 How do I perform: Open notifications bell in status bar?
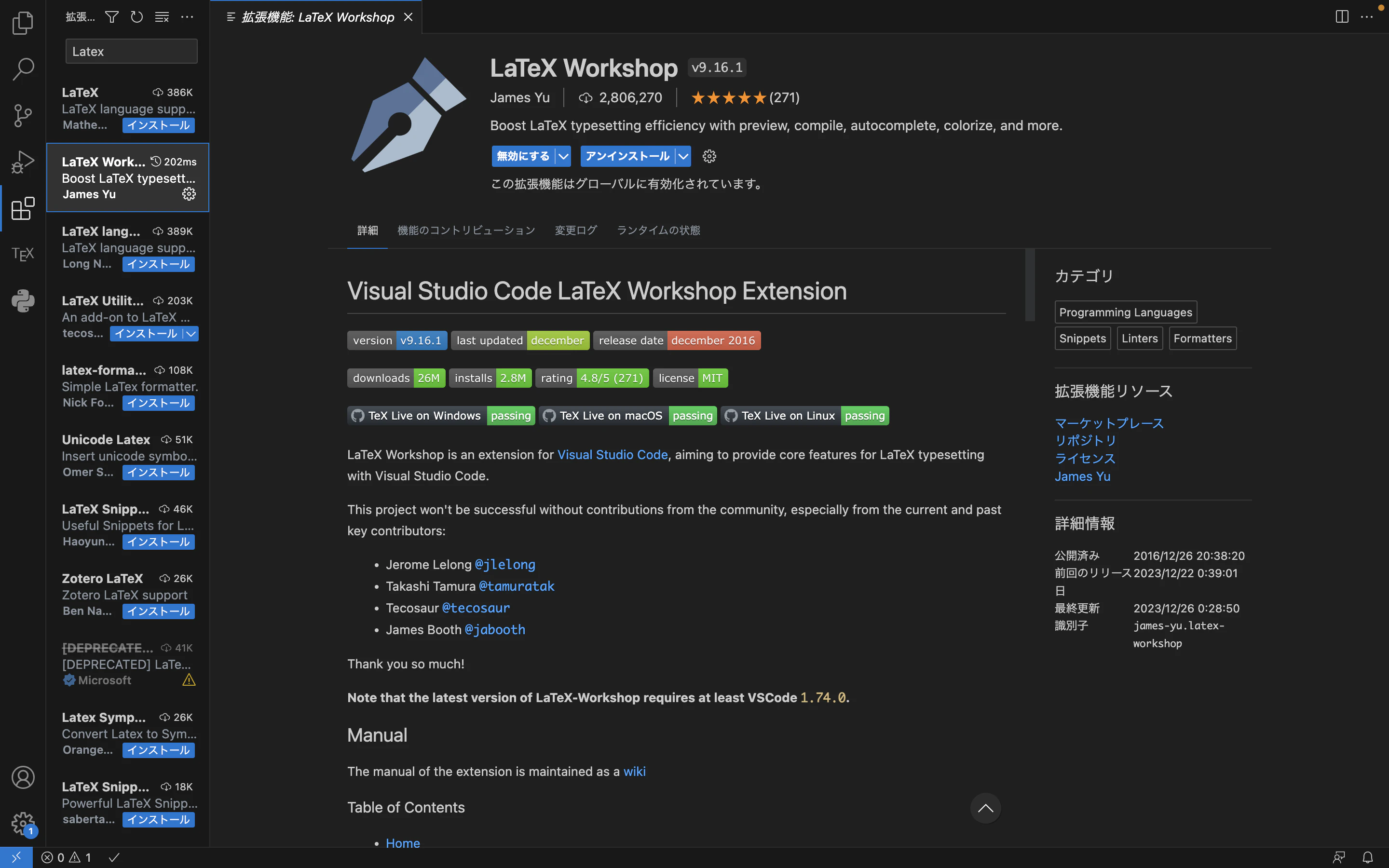click(x=1368, y=857)
